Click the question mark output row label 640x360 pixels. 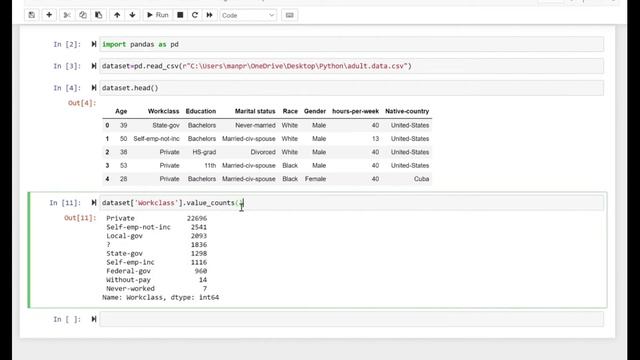point(108,245)
